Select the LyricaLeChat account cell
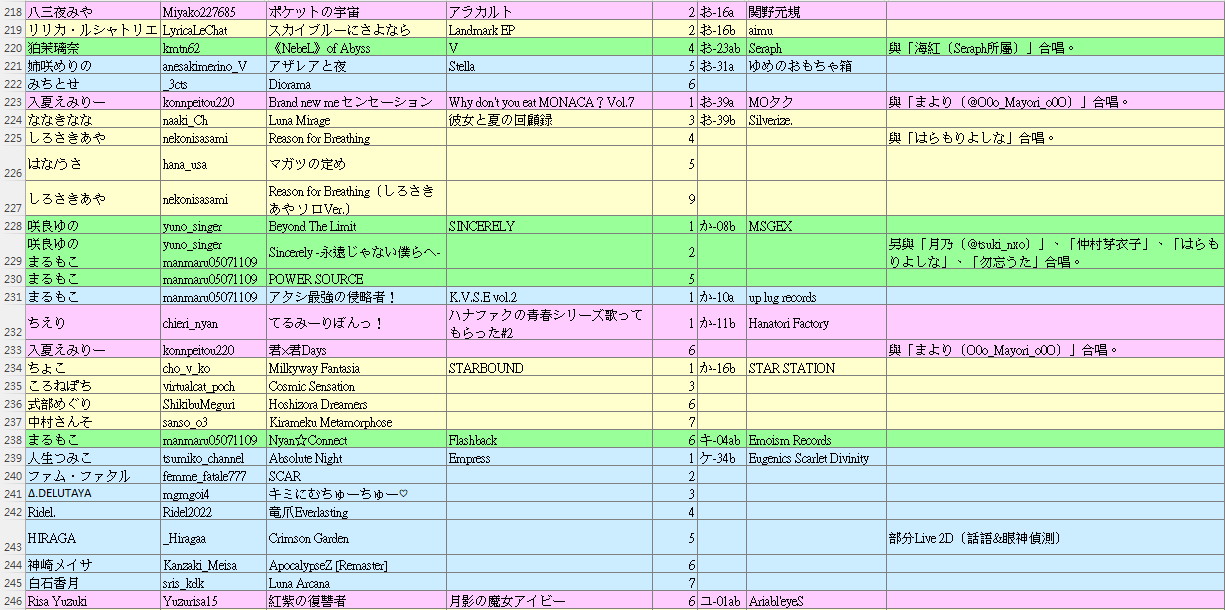Viewport: 1225px width, 610px height. [212, 30]
